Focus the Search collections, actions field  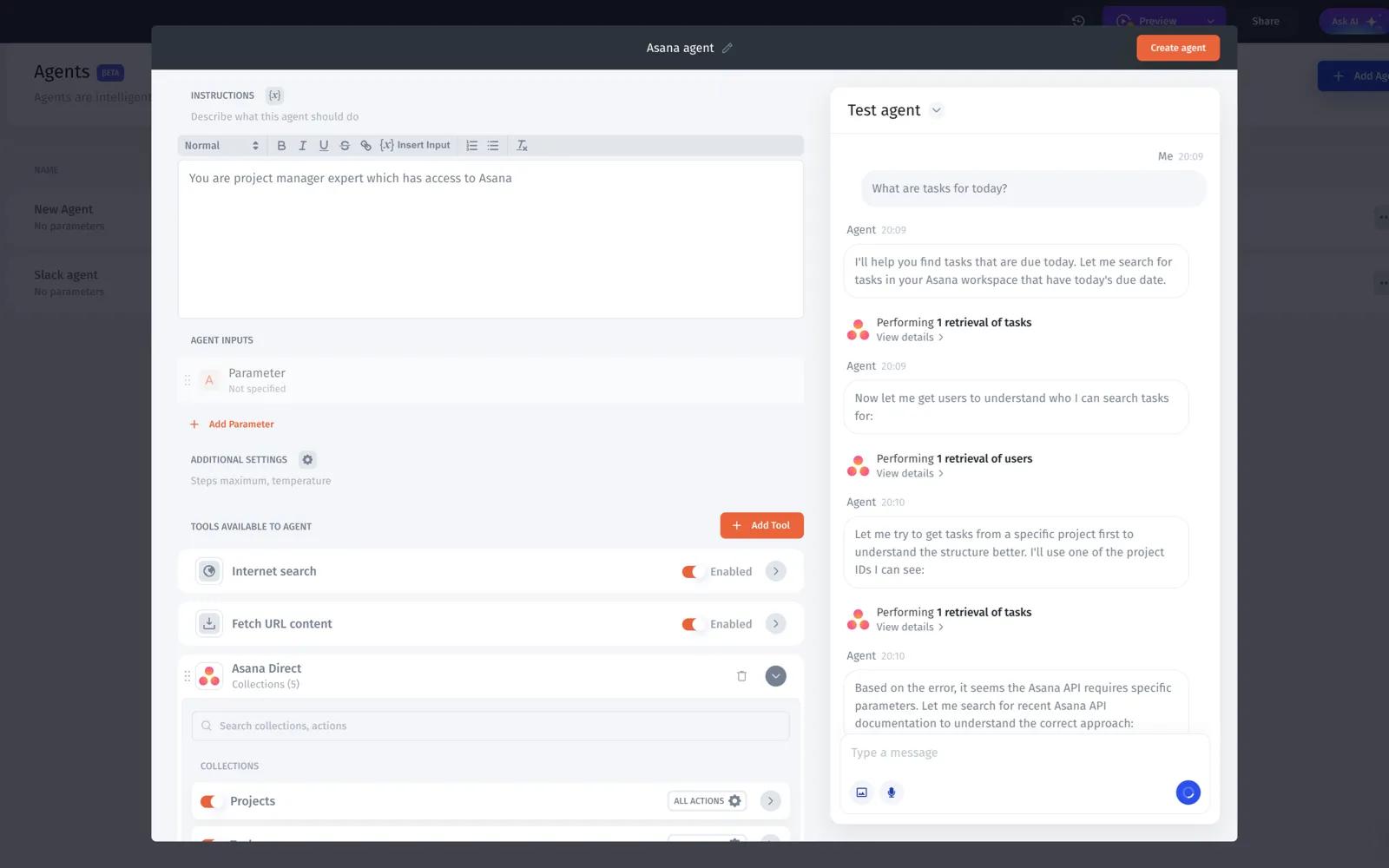click(x=490, y=727)
